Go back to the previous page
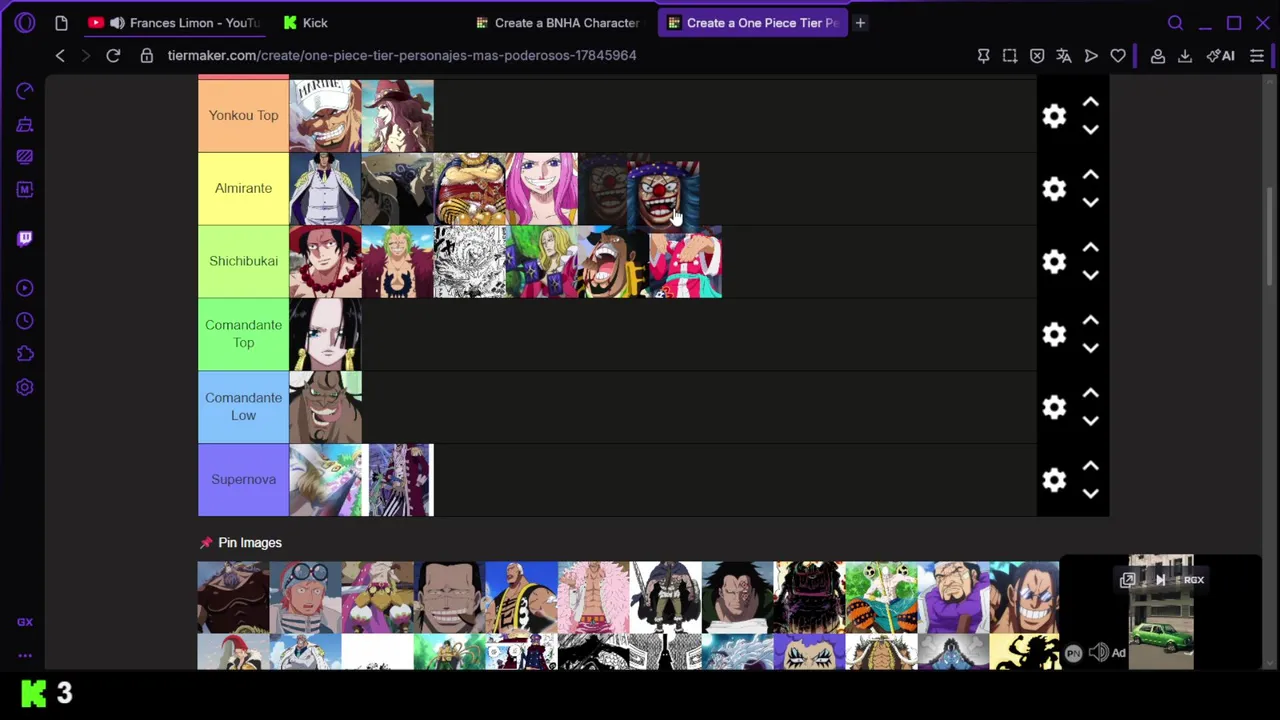1280x720 pixels. point(60,55)
